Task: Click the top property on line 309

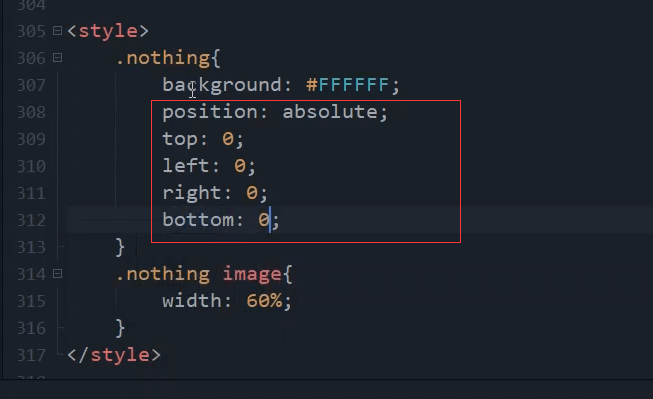Action: [x=180, y=140]
